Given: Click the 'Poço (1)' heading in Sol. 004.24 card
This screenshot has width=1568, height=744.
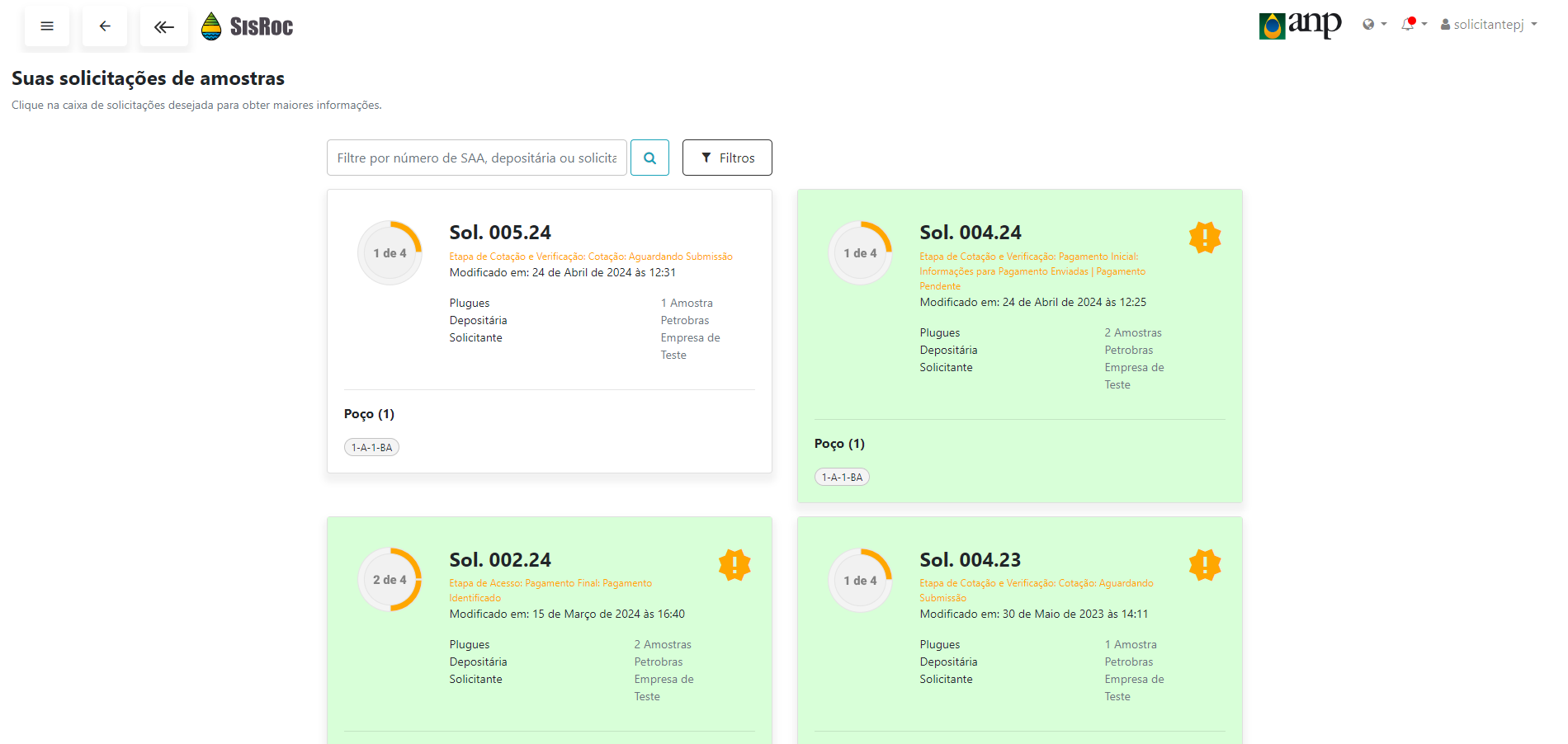Looking at the screenshot, I should pyautogui.click(x=839, y=444).
